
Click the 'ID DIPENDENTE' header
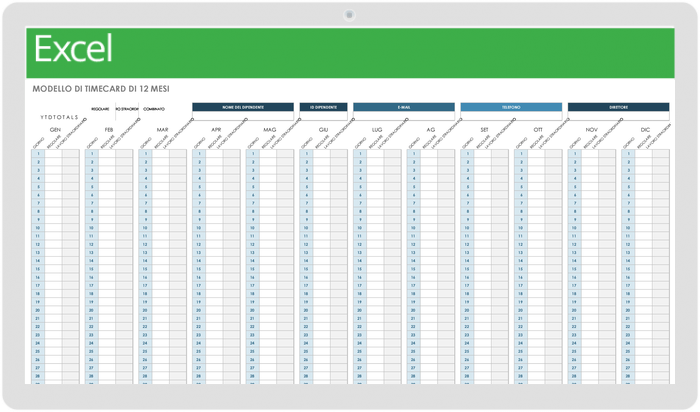324,107
